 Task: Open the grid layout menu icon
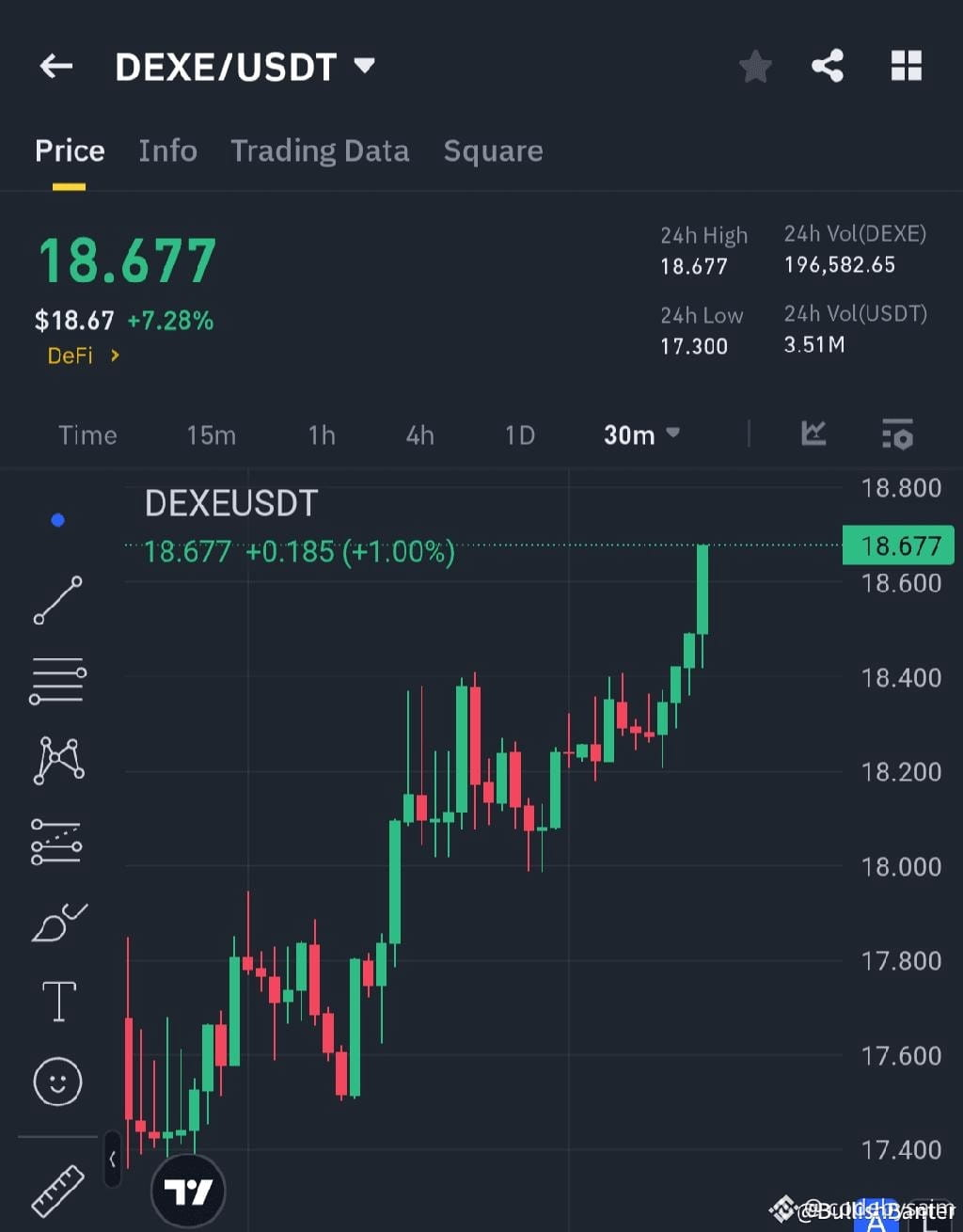coord(907,66)
